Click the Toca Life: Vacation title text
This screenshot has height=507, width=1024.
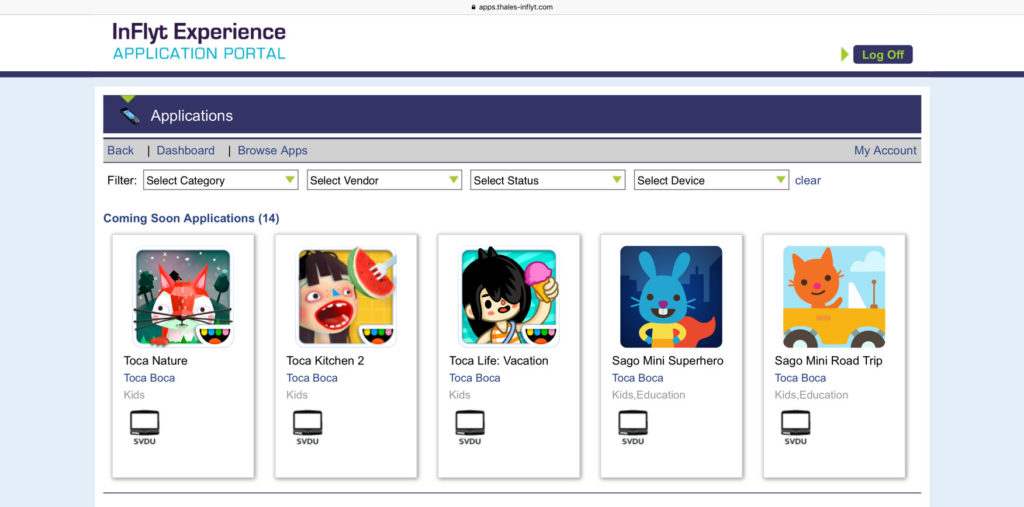click(x=498, y=361)
